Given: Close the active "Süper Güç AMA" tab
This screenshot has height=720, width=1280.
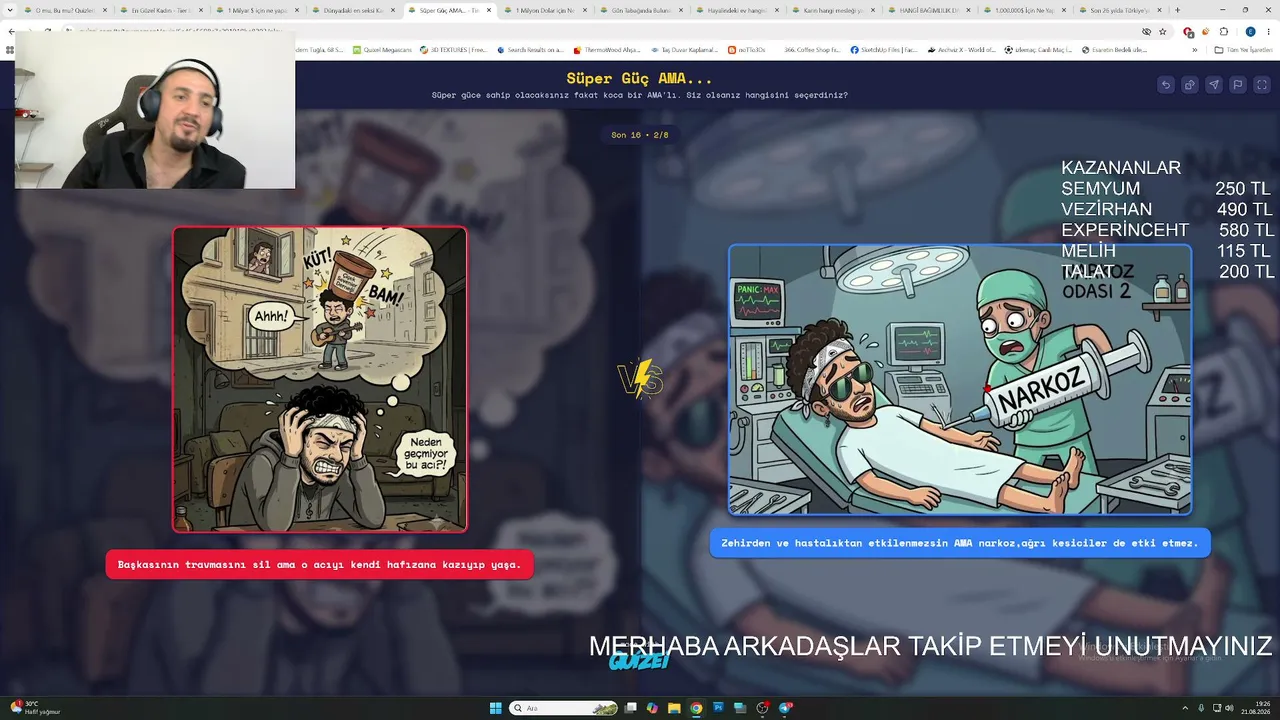Looking at the screenshot, I should tap(488, 10).
